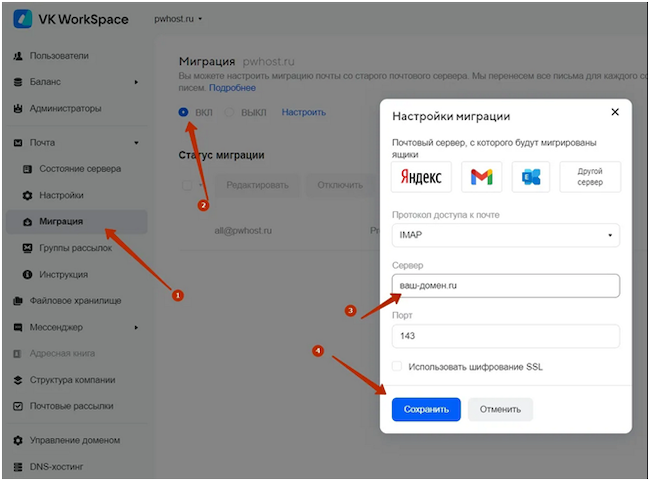
Task: Click the Сохранить button
Action: pyautogui.click(x=426, y=409)
